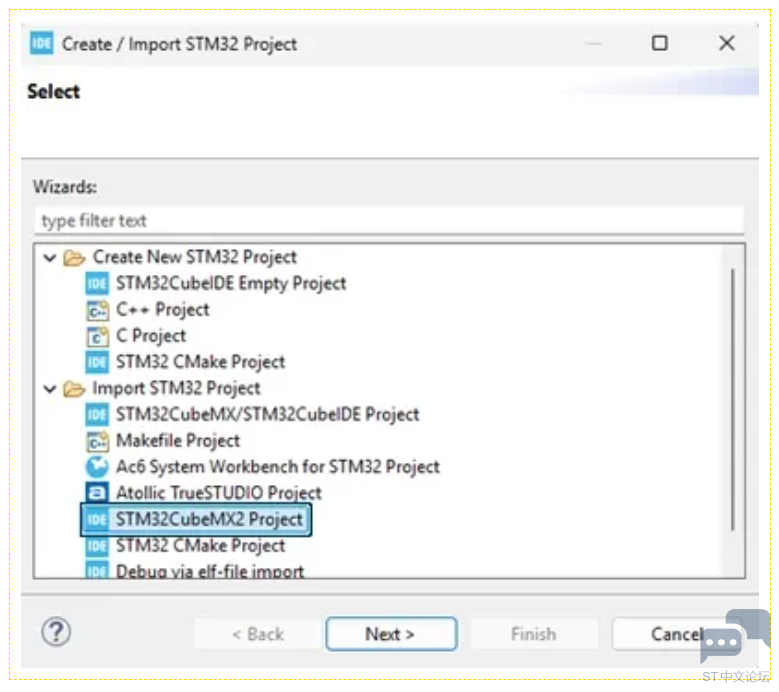
Task: Select the C++ Project wizard
Action: (163, 310)
